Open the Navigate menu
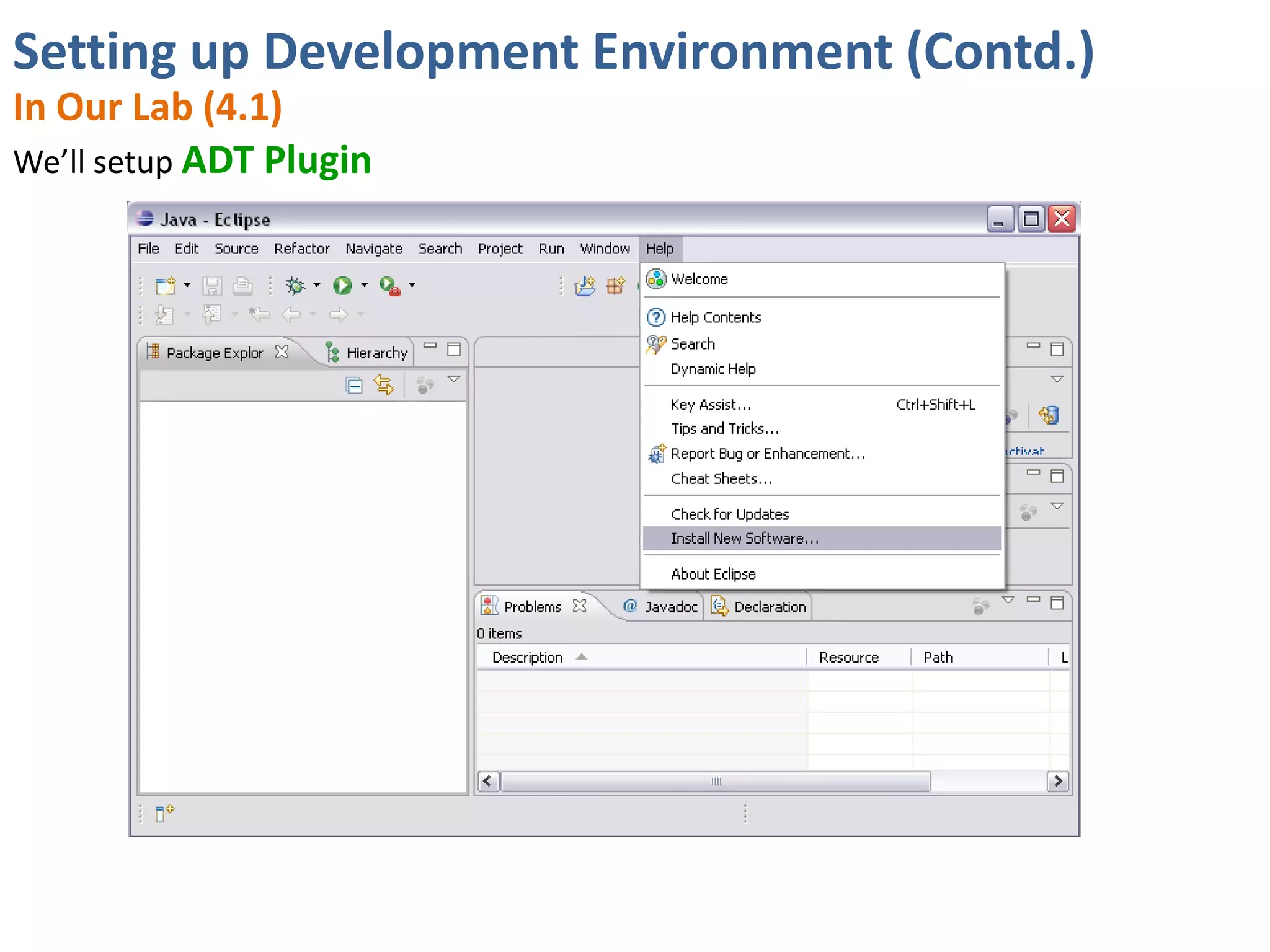The height and width of the screenshot is (952, 1270). (374, 249)
